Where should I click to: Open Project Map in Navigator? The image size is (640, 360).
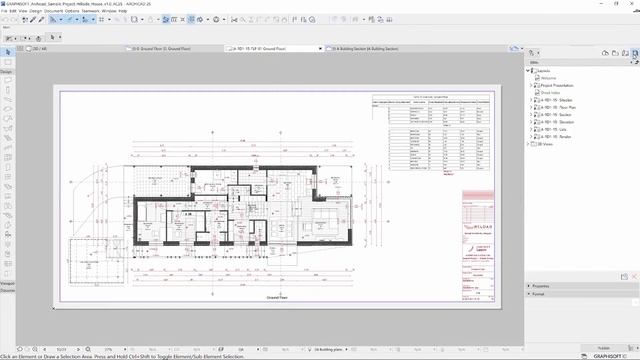(x=605, y=53)
